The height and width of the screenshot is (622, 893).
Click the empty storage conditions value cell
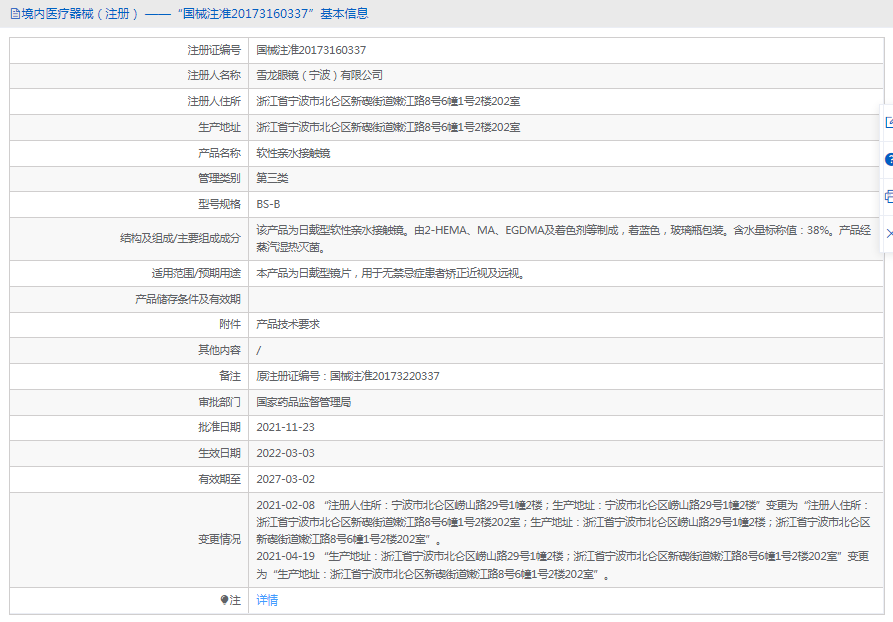[x=560, y=298]
